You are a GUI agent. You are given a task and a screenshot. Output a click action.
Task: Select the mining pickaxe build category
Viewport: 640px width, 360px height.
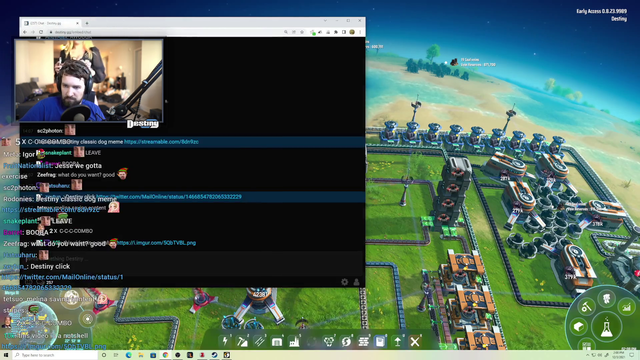click(x=242, y=341)
